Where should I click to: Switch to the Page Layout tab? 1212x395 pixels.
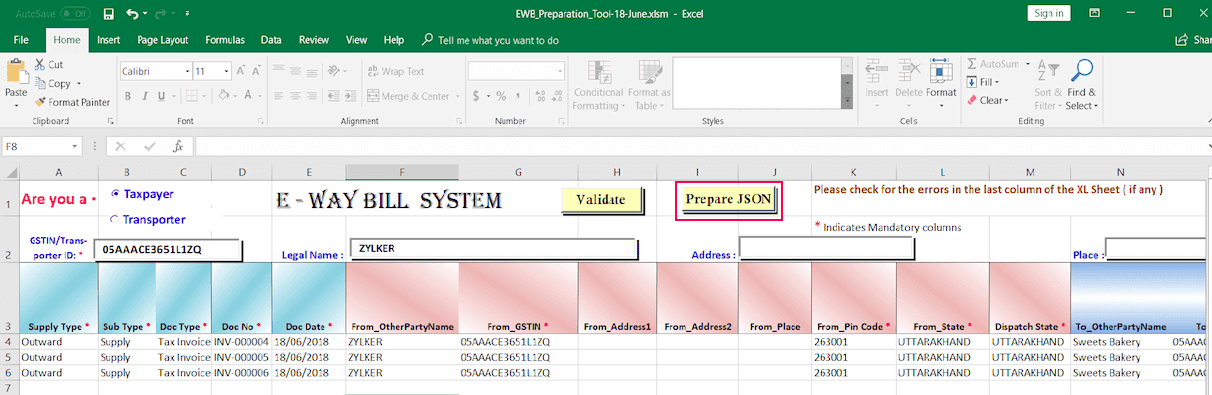pos(163,40)
